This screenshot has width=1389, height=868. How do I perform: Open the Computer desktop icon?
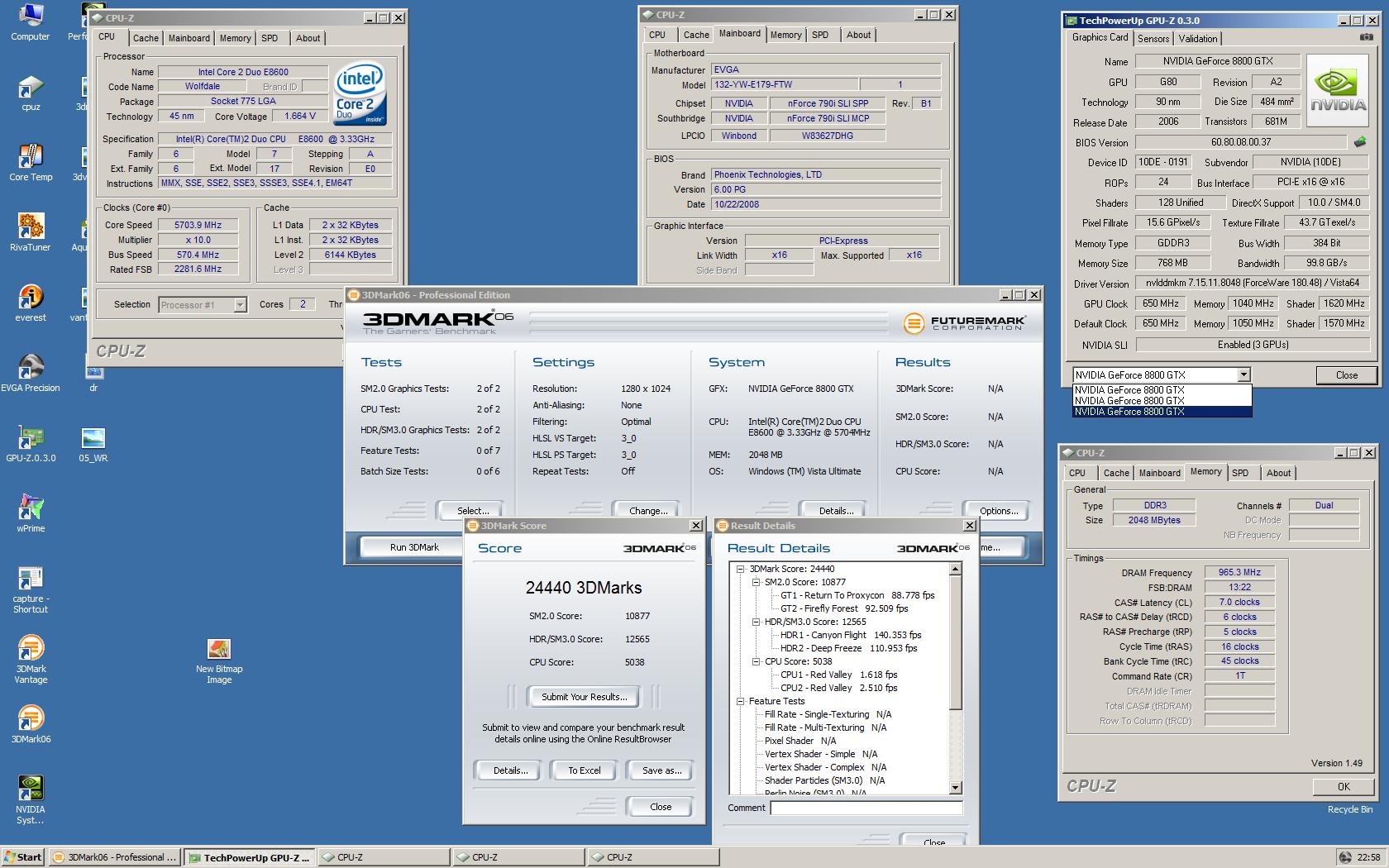pyautogui.click(x=30, y=22)
